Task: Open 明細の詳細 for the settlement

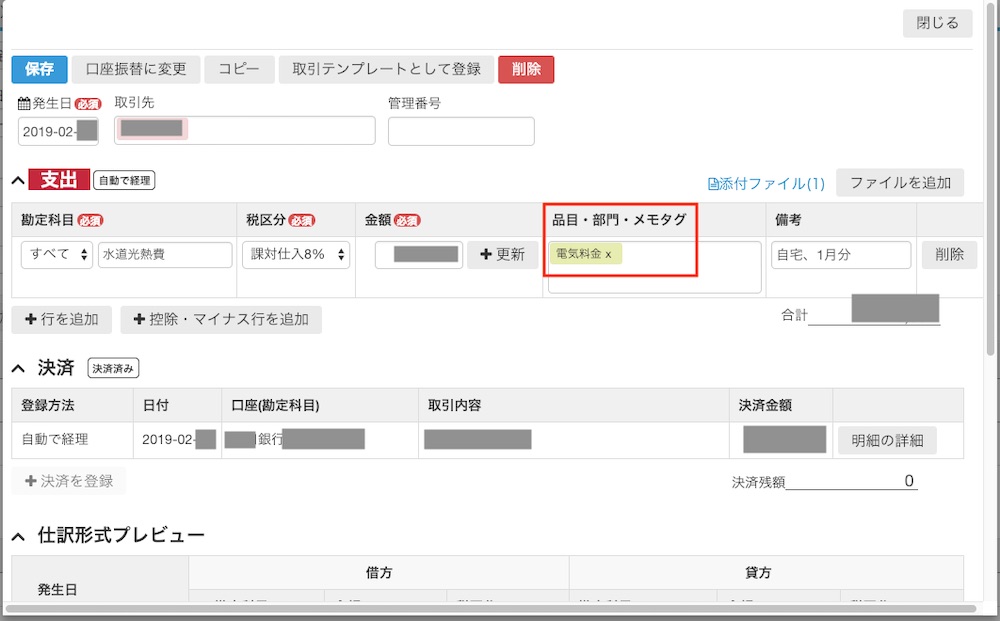Action: (x=887, y=440)
